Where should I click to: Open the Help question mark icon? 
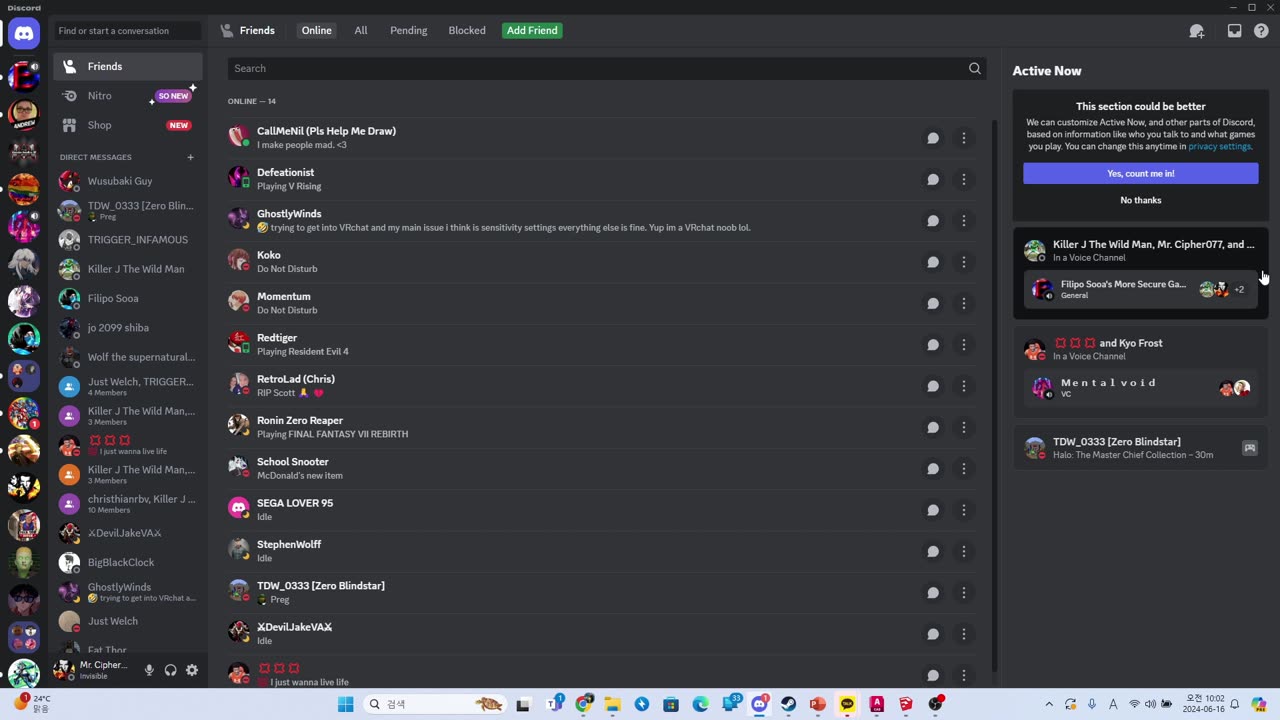click(1261, 31)
